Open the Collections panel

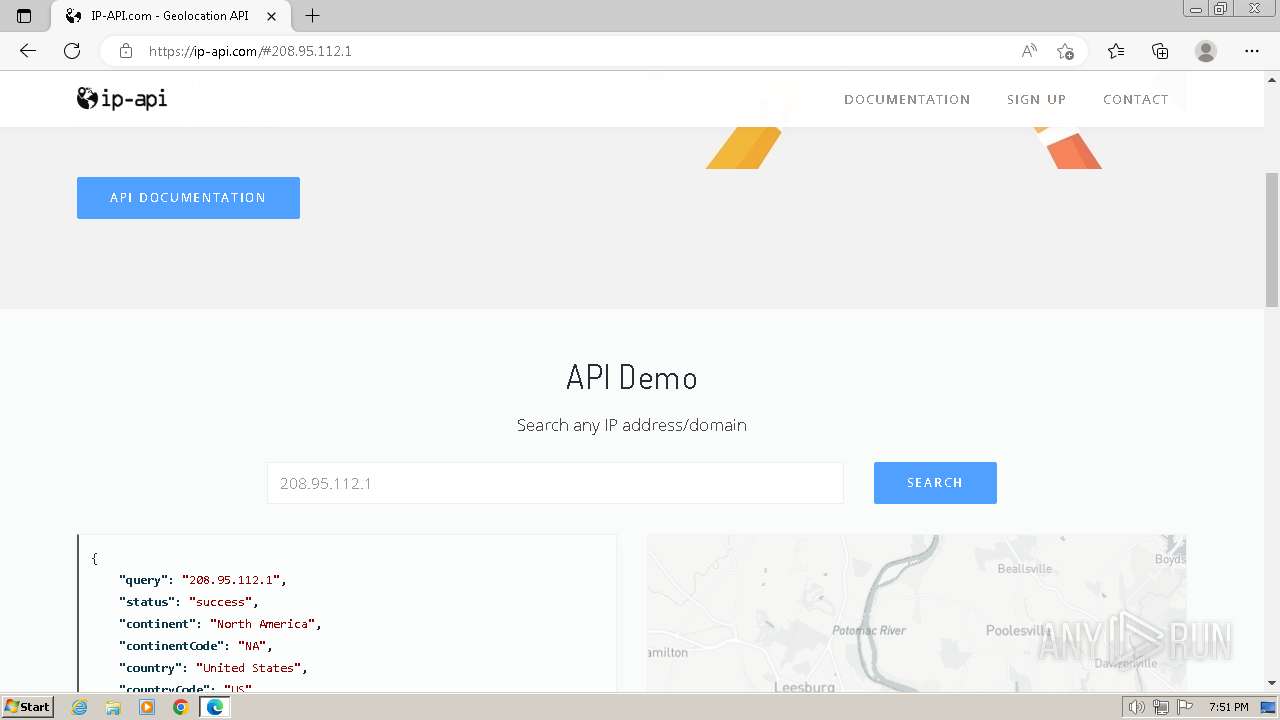(1160, 51)
